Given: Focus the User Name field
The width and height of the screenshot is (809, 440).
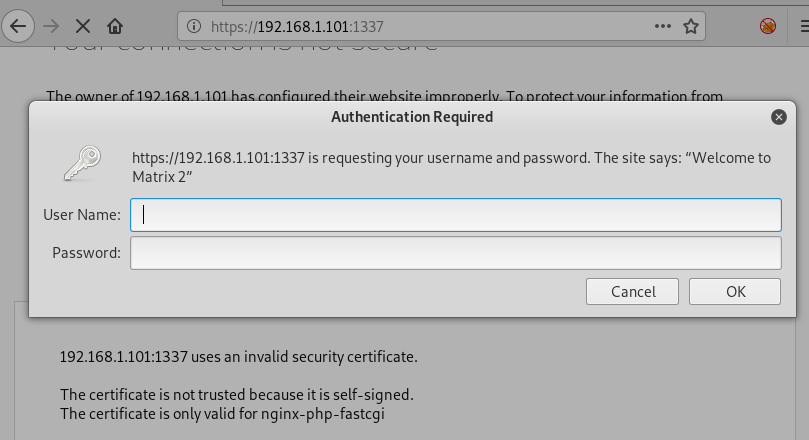Looking at the screenshot, I should point(455,214).
